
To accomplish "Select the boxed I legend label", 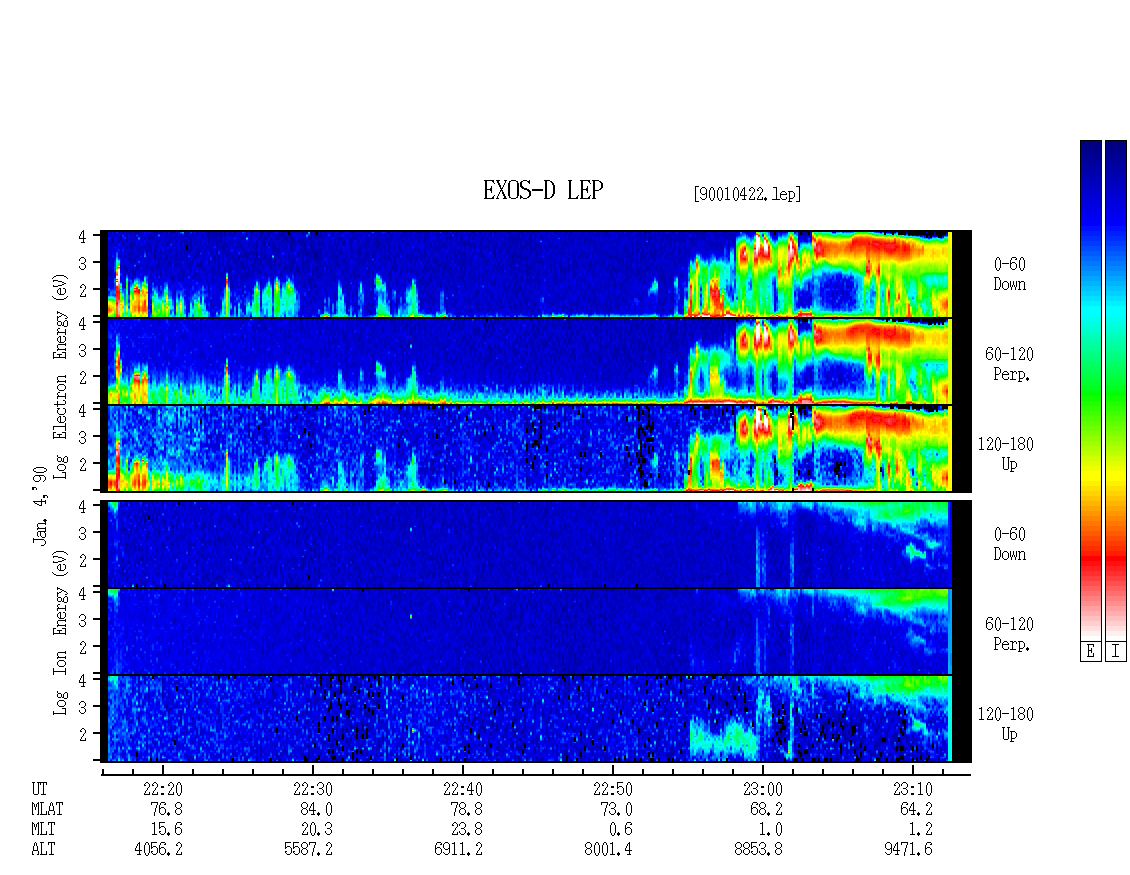I will [x=1116, y=652].
